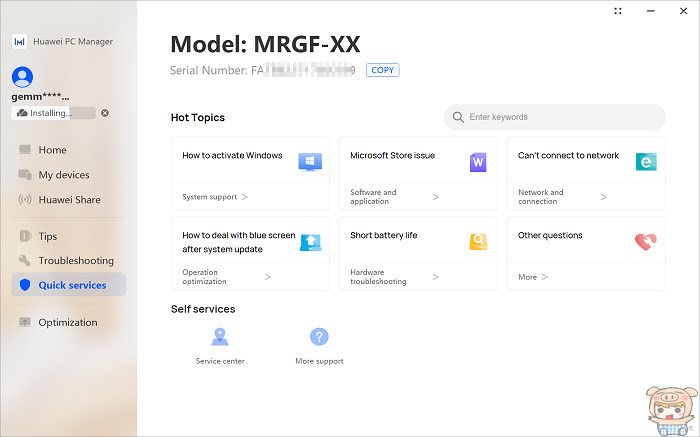The width and height of the screenshot is (700, 437).
Task: Click the four-dot menu icon in title bar
Action: click(x=618, y=11)
